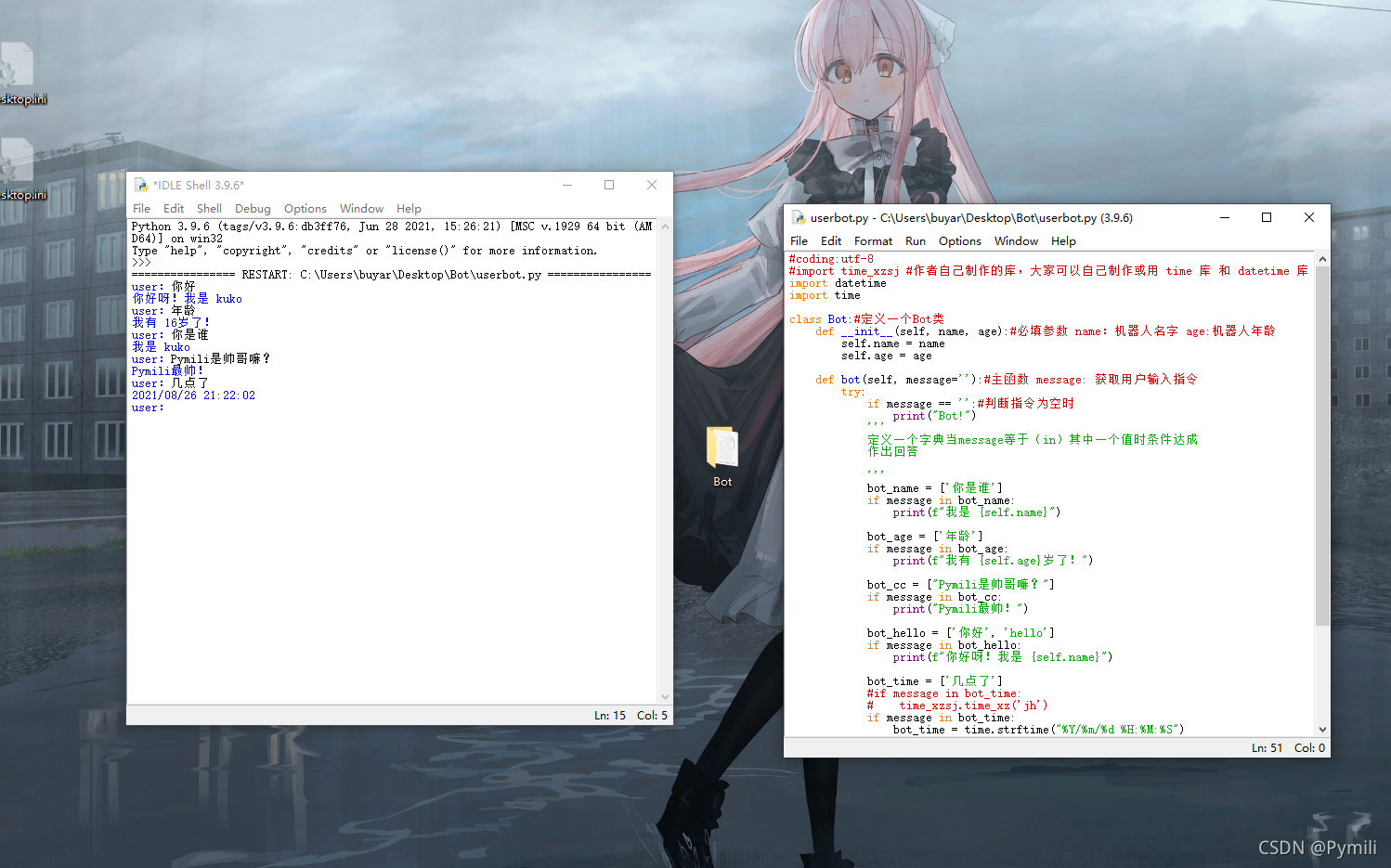Close the IDLE Shell window

click(x=652, y=185)
